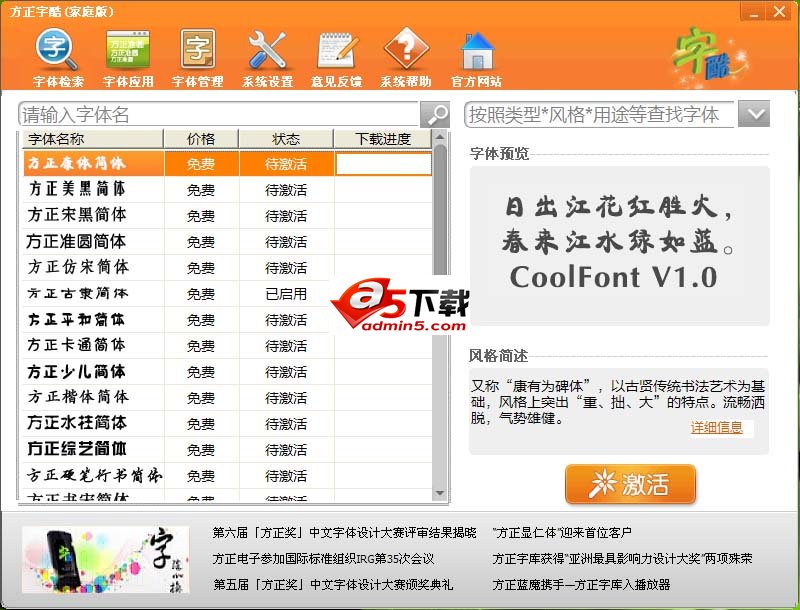Select the 方正美黑简体 font row
Image resolution: width=800 pixels, height=610 pixels.
pyautogui.click(x=228, y=190)
